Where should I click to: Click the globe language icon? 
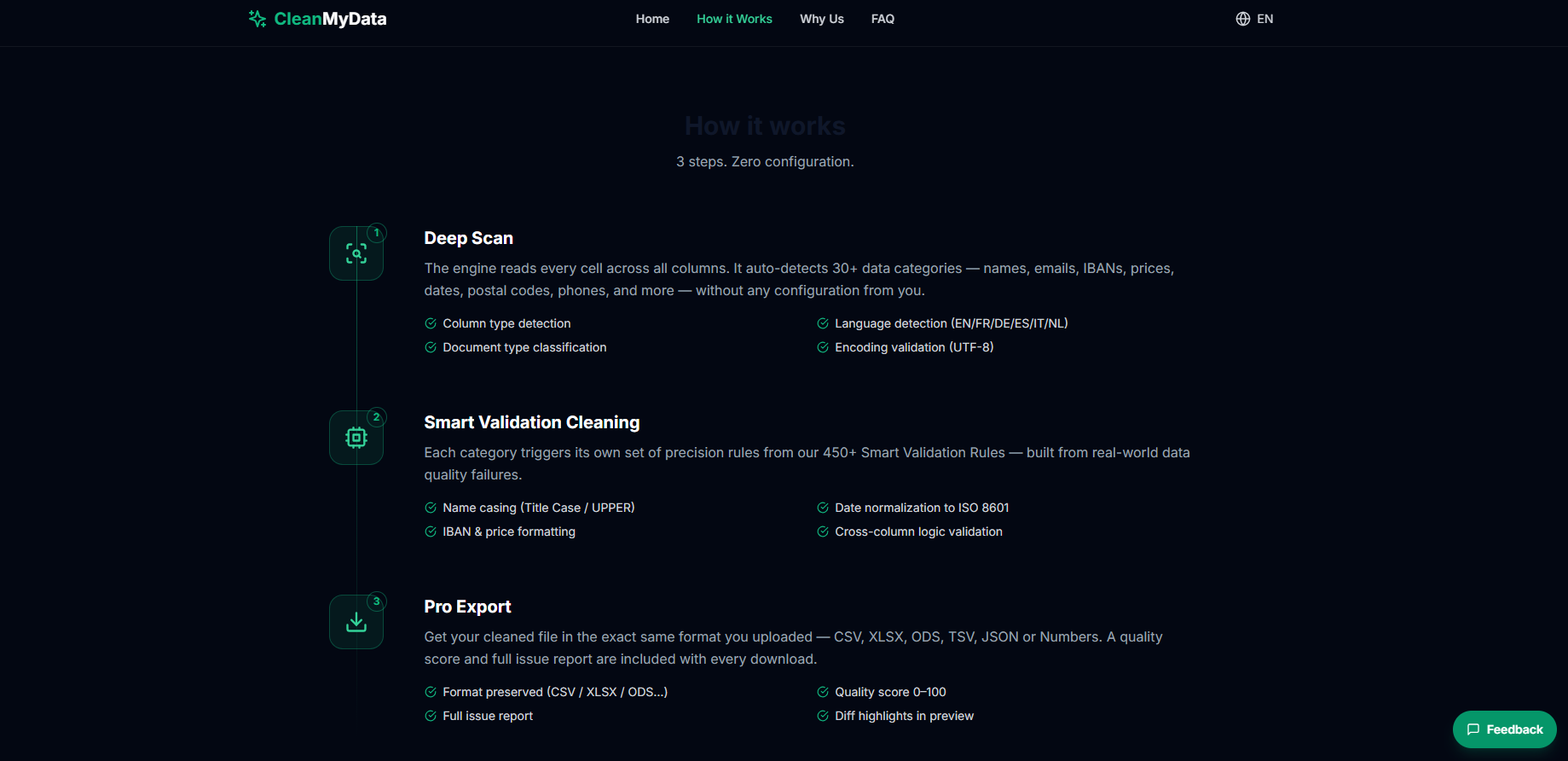[x=1243, y=19]
